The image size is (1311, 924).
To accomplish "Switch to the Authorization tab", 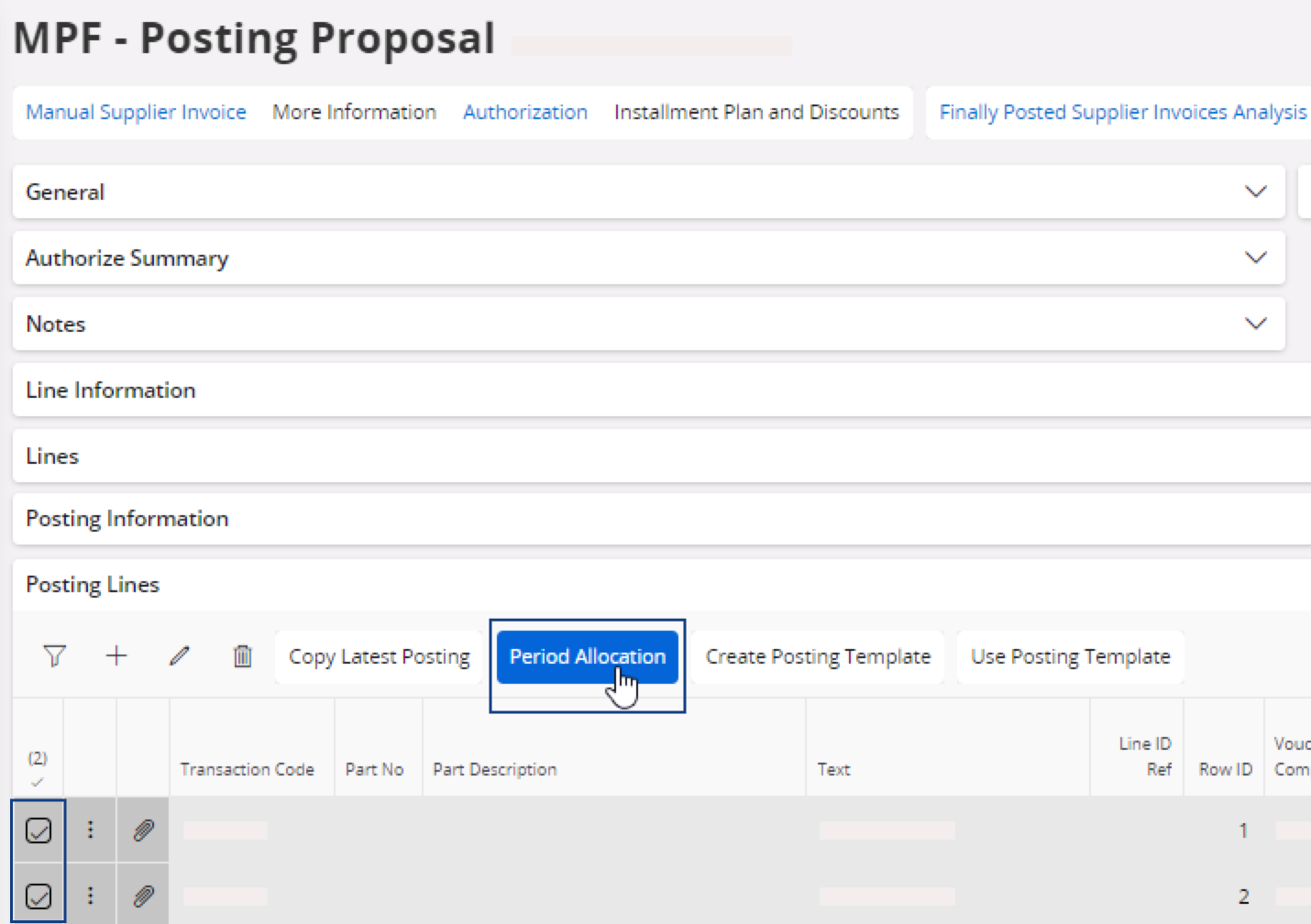I will click(x=524, y=112).
